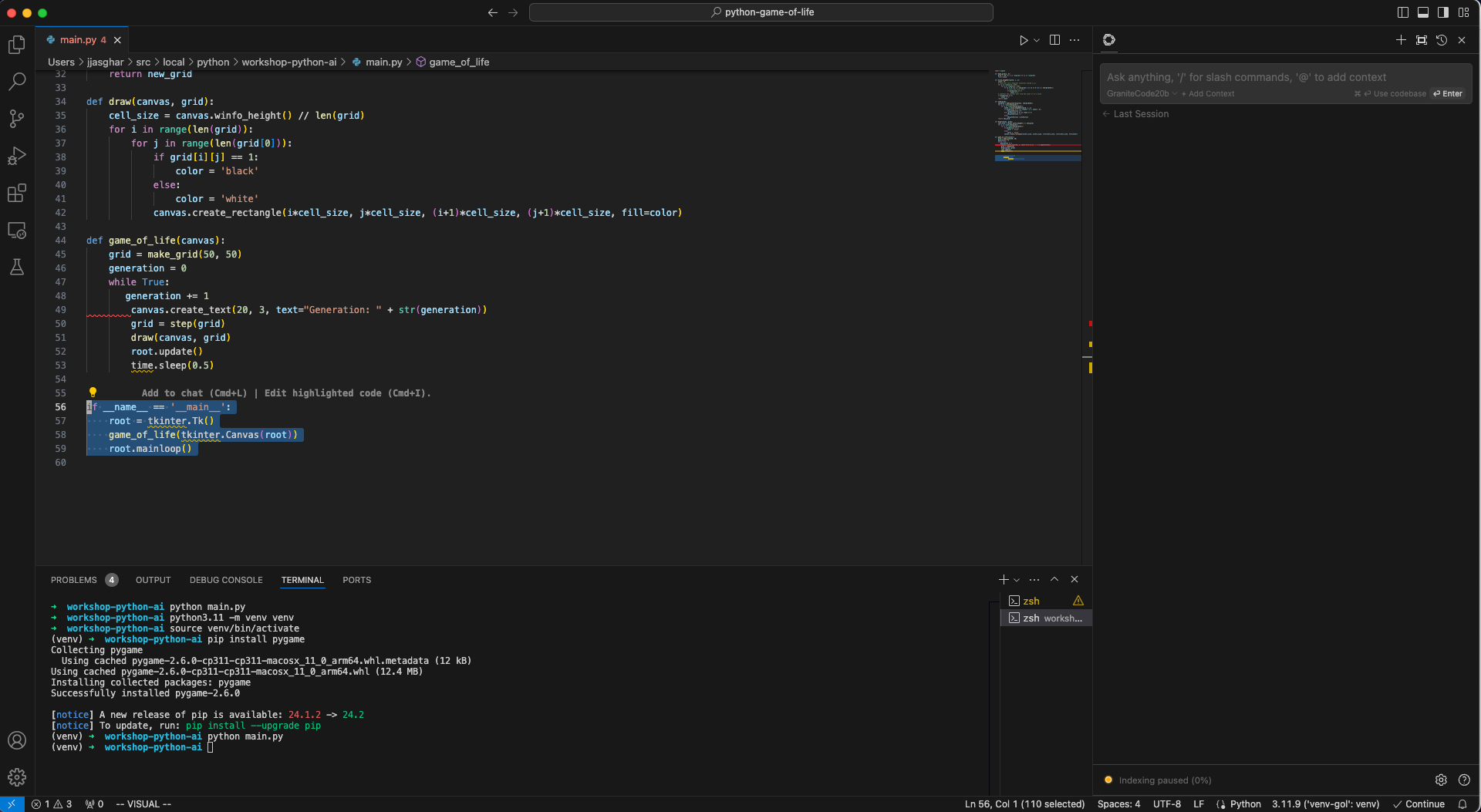1481x812 pixels.
Task: Select the first zsh terminal with warning
Action: (1046, 601)
